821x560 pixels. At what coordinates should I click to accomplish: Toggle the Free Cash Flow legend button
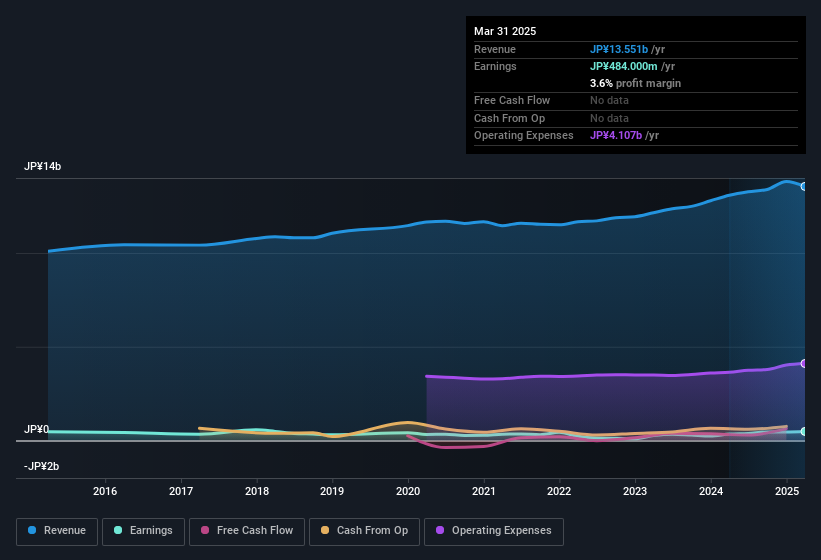coord(247,531)
